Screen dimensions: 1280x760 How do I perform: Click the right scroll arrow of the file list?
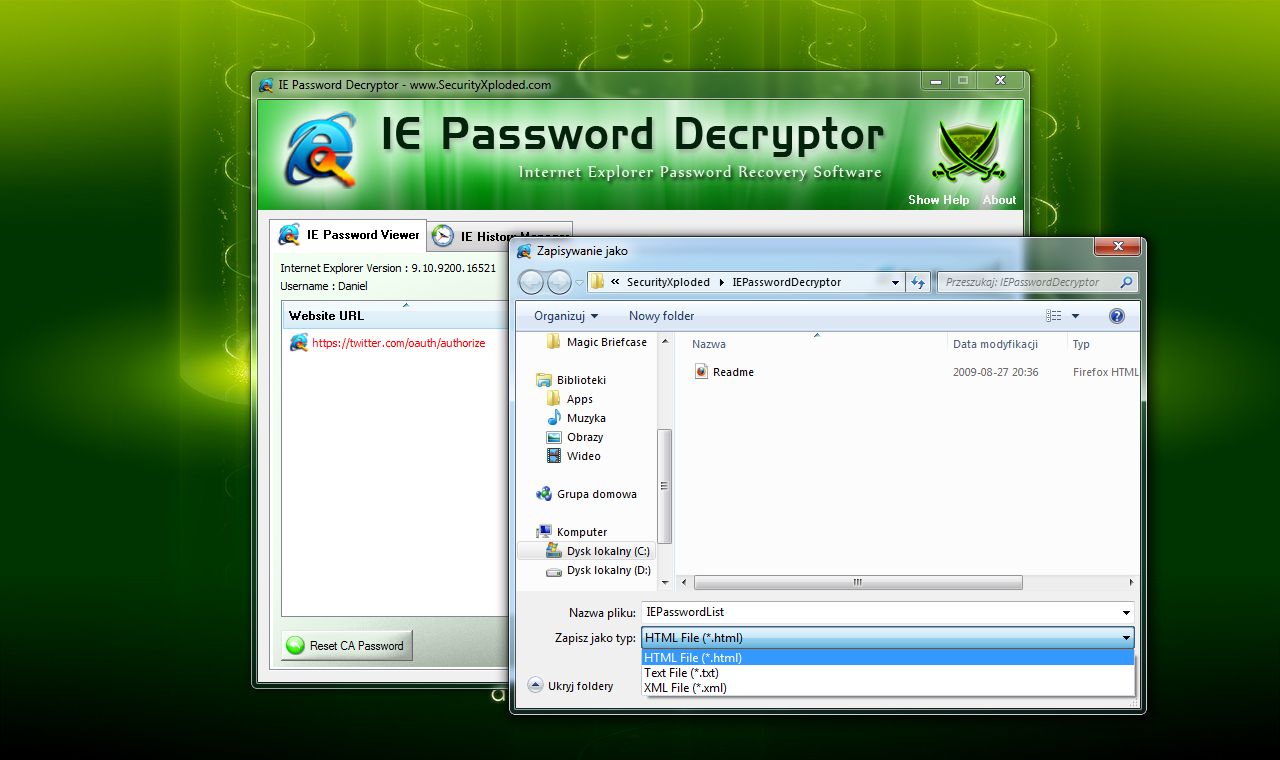click(1131, 582)
